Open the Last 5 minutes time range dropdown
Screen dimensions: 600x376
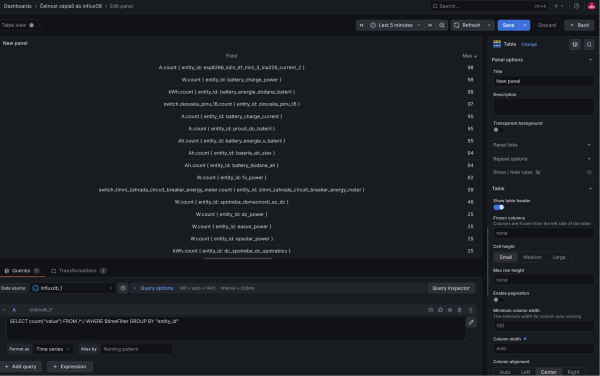396,25
